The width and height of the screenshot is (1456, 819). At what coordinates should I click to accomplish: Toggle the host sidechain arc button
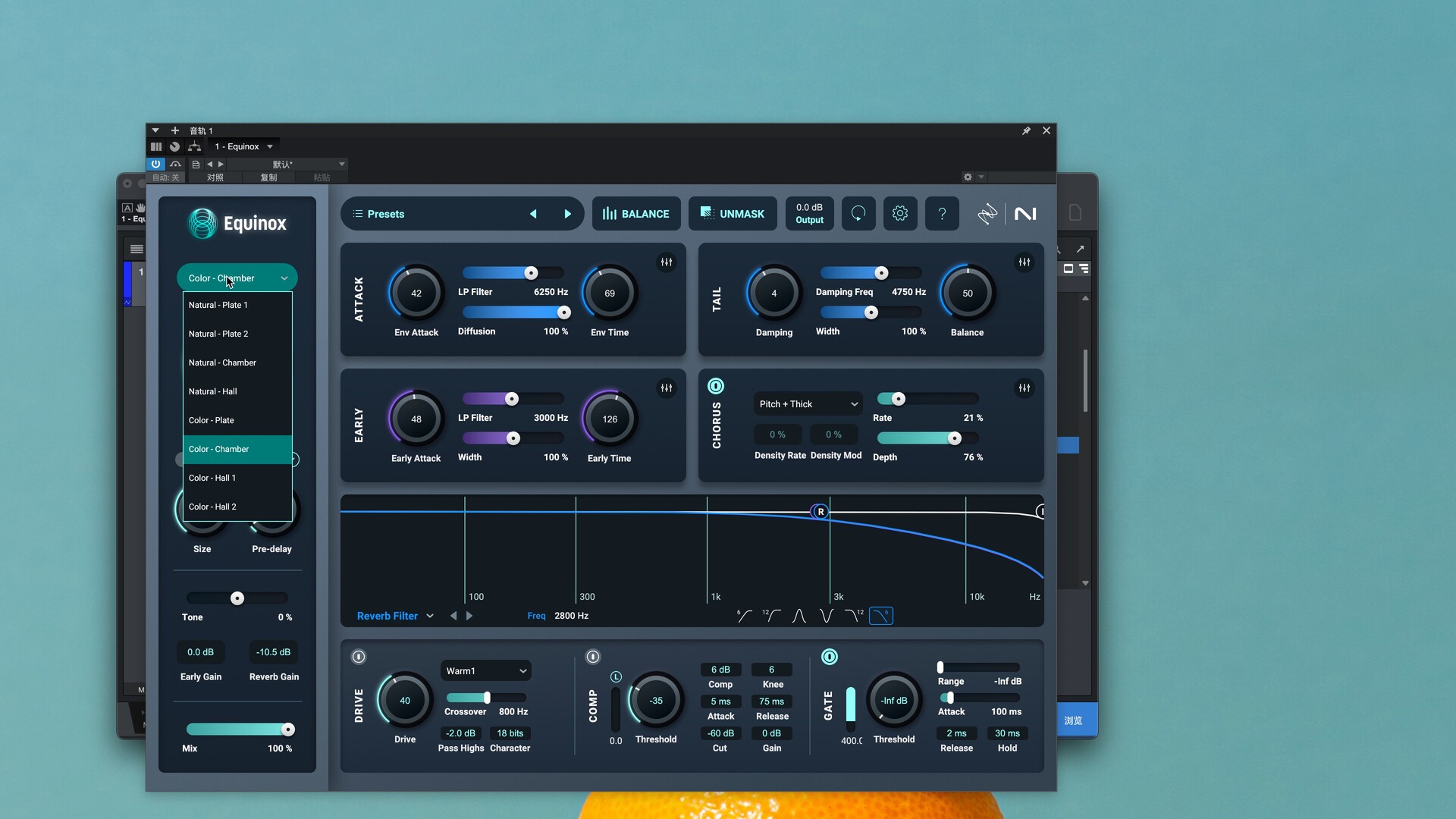[175, 164]
